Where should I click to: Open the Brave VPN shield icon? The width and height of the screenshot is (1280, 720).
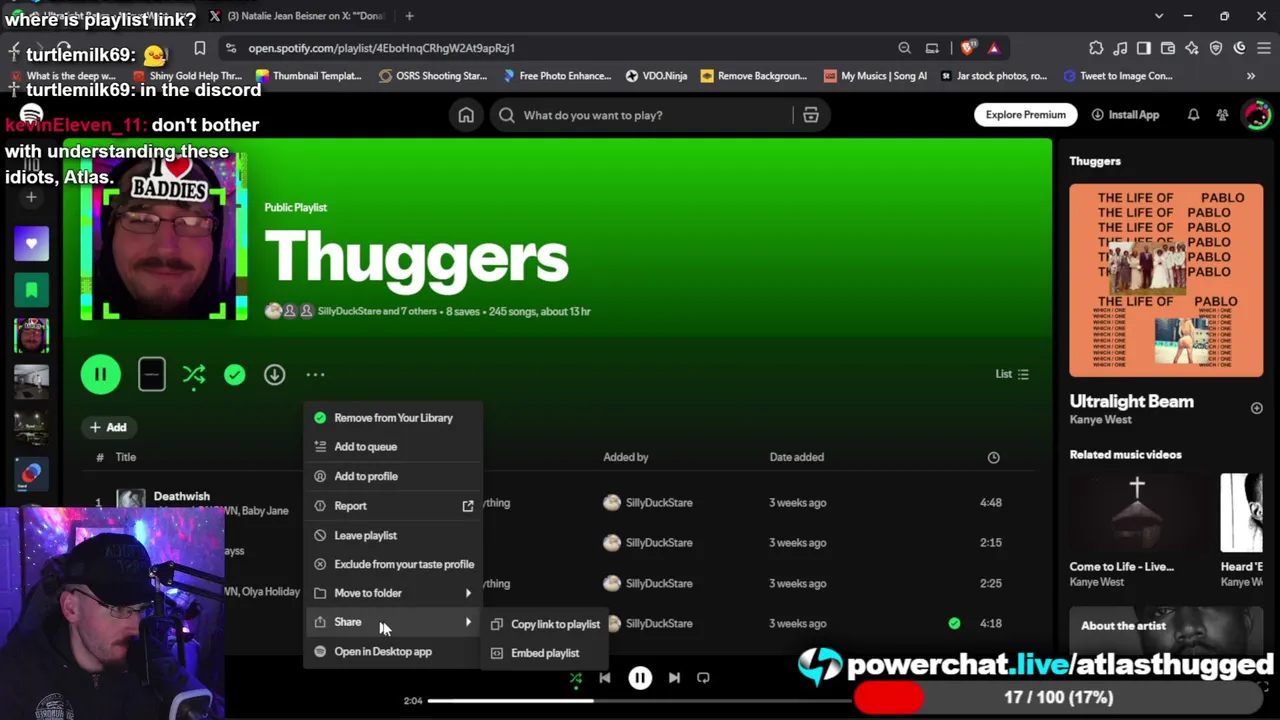click(1216, 48)
